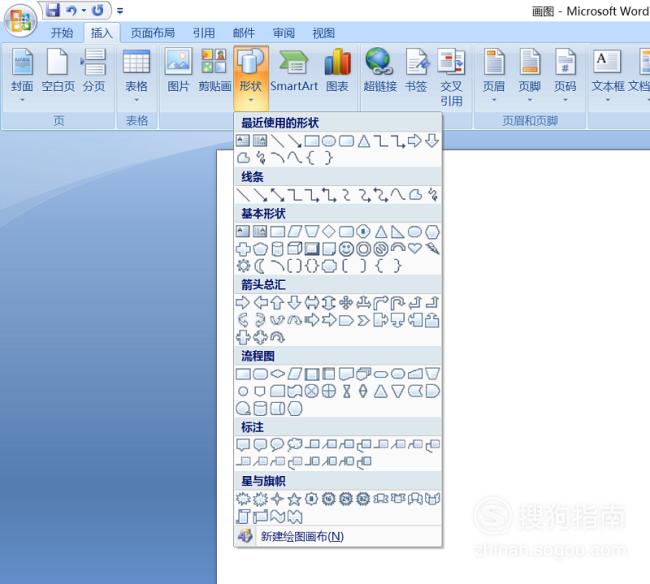Pick the lightning bolt basic shape
Screen dimensions: 650x584
click(x=432, y=248)
